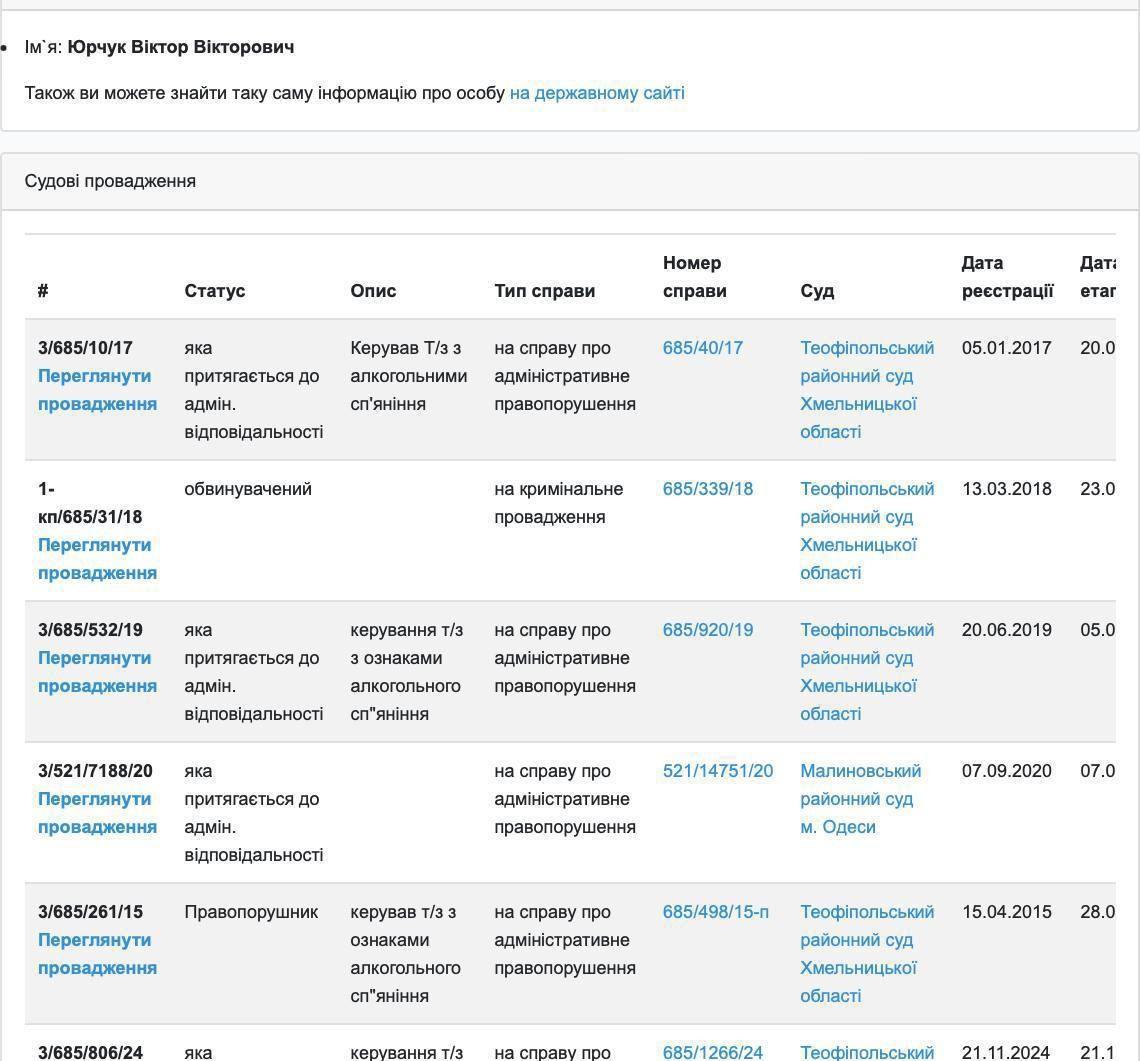Select proceeding ID 3/685/806/24

[x=90, y=1052]
